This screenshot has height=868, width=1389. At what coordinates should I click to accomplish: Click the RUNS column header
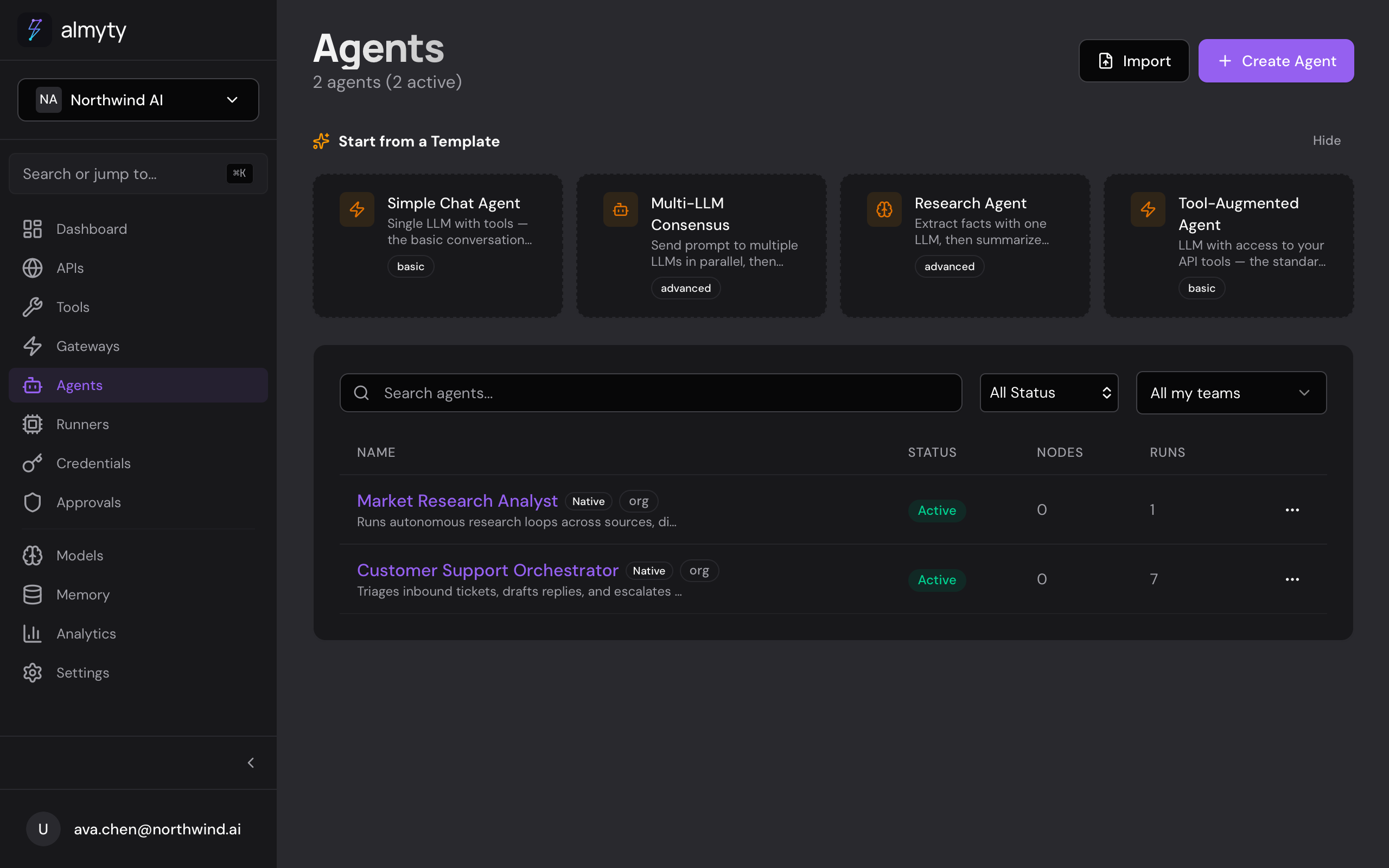1168,452
